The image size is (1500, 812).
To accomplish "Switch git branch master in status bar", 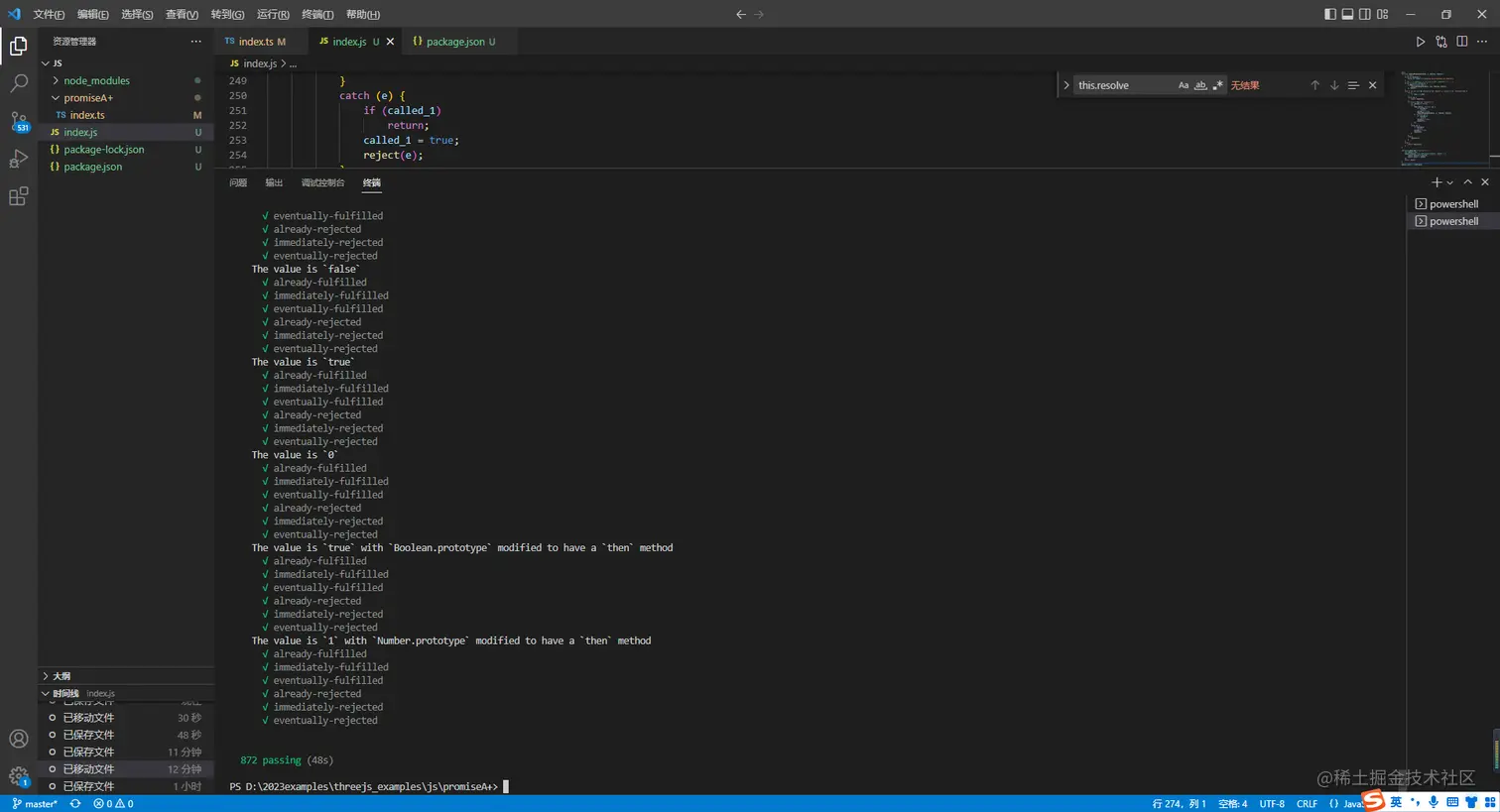I will pos(35,804).
